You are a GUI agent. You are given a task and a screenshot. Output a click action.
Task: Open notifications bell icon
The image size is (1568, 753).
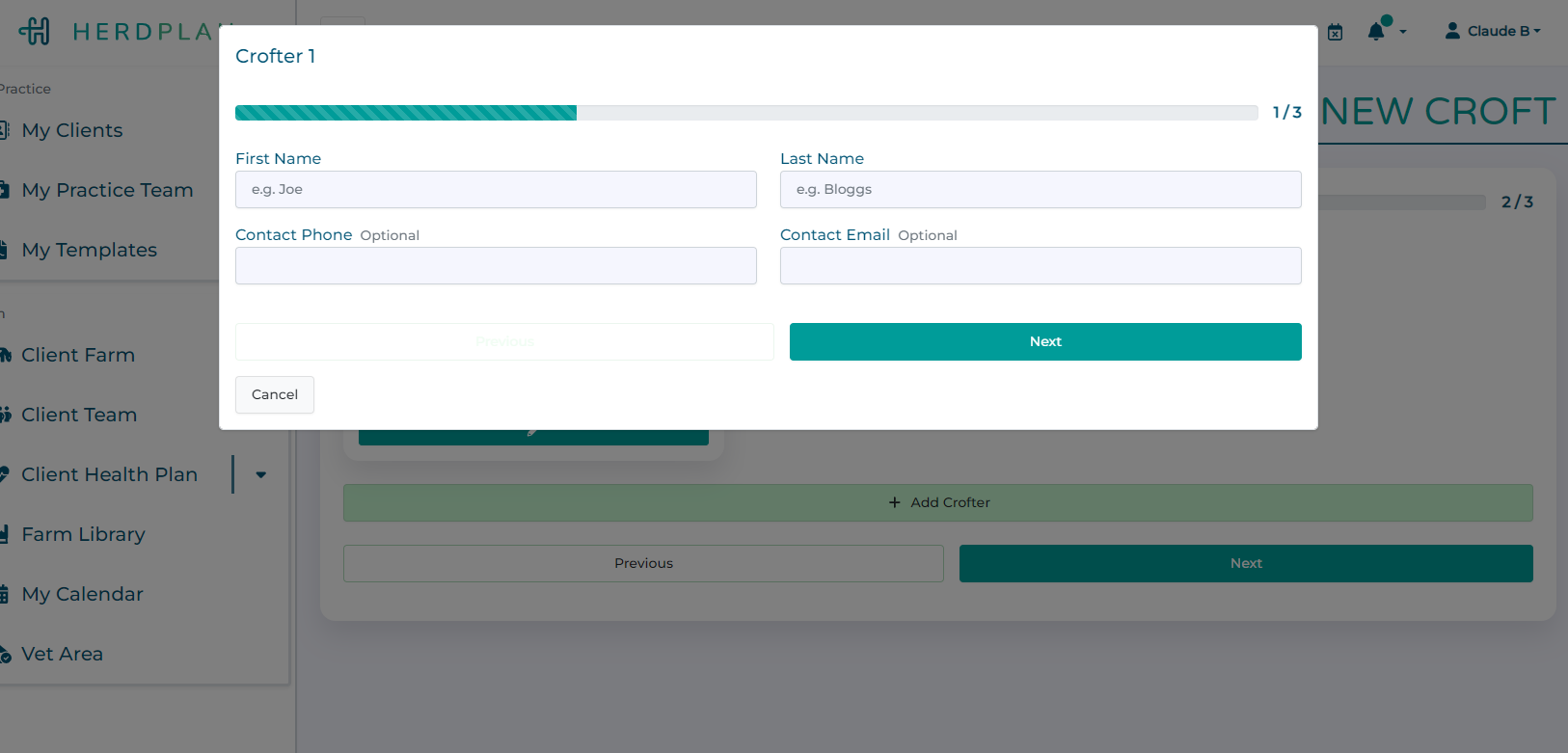click(1376, 32)
